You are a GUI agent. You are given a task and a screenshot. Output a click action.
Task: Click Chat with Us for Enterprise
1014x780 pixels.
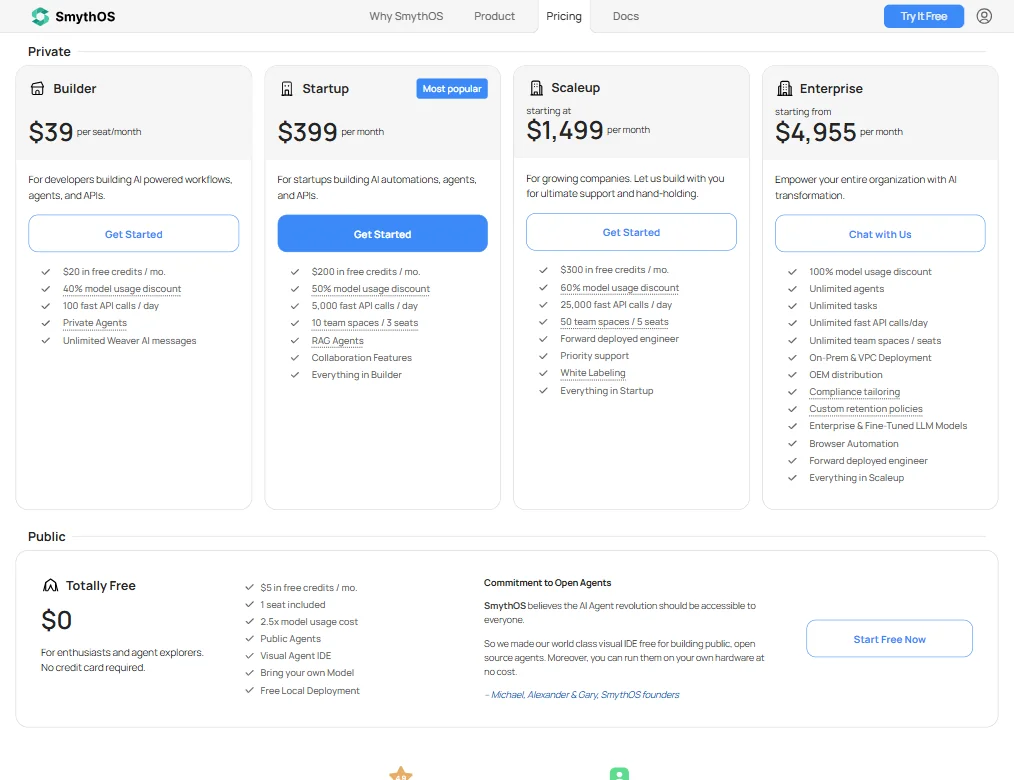880,233
